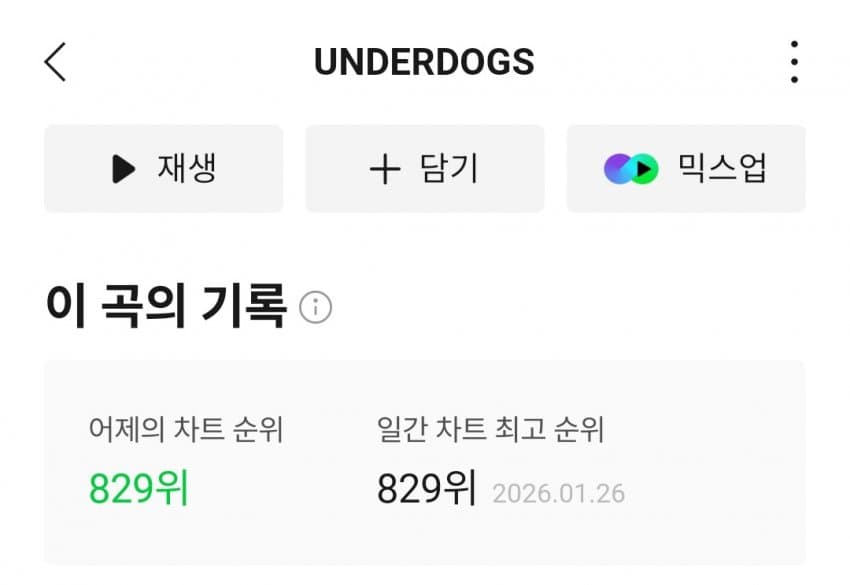The width and height of the screenshot is (850, 585).
Task: Click the plus icon on 담기
Action: point(385,169)
